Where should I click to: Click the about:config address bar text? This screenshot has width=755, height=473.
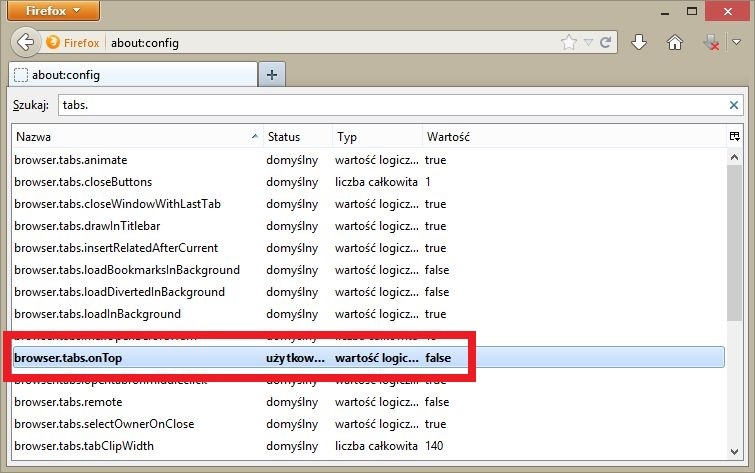[x=145, y=43]
